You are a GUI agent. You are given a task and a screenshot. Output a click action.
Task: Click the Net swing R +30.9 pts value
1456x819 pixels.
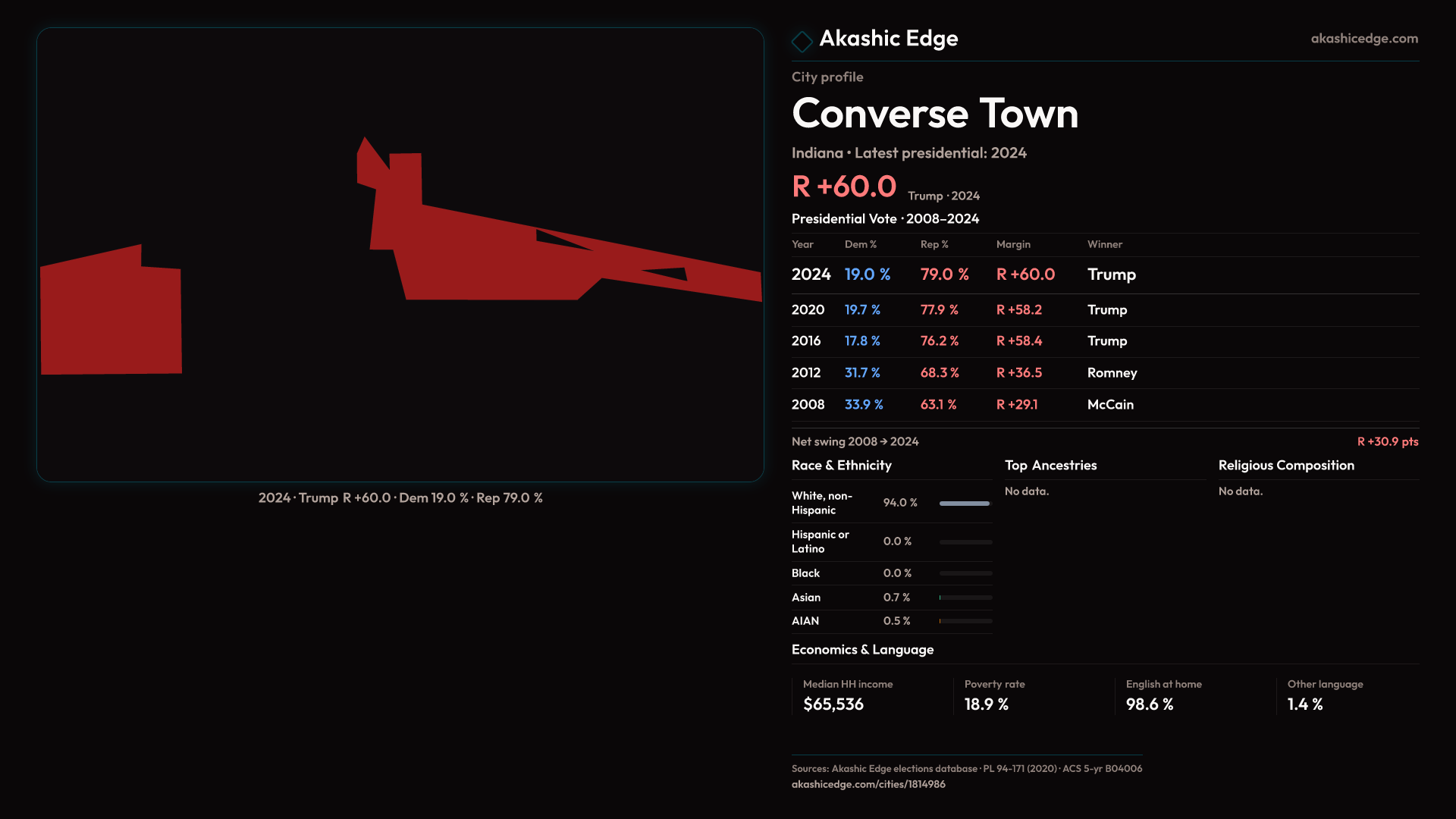[x=1387, y=442]
